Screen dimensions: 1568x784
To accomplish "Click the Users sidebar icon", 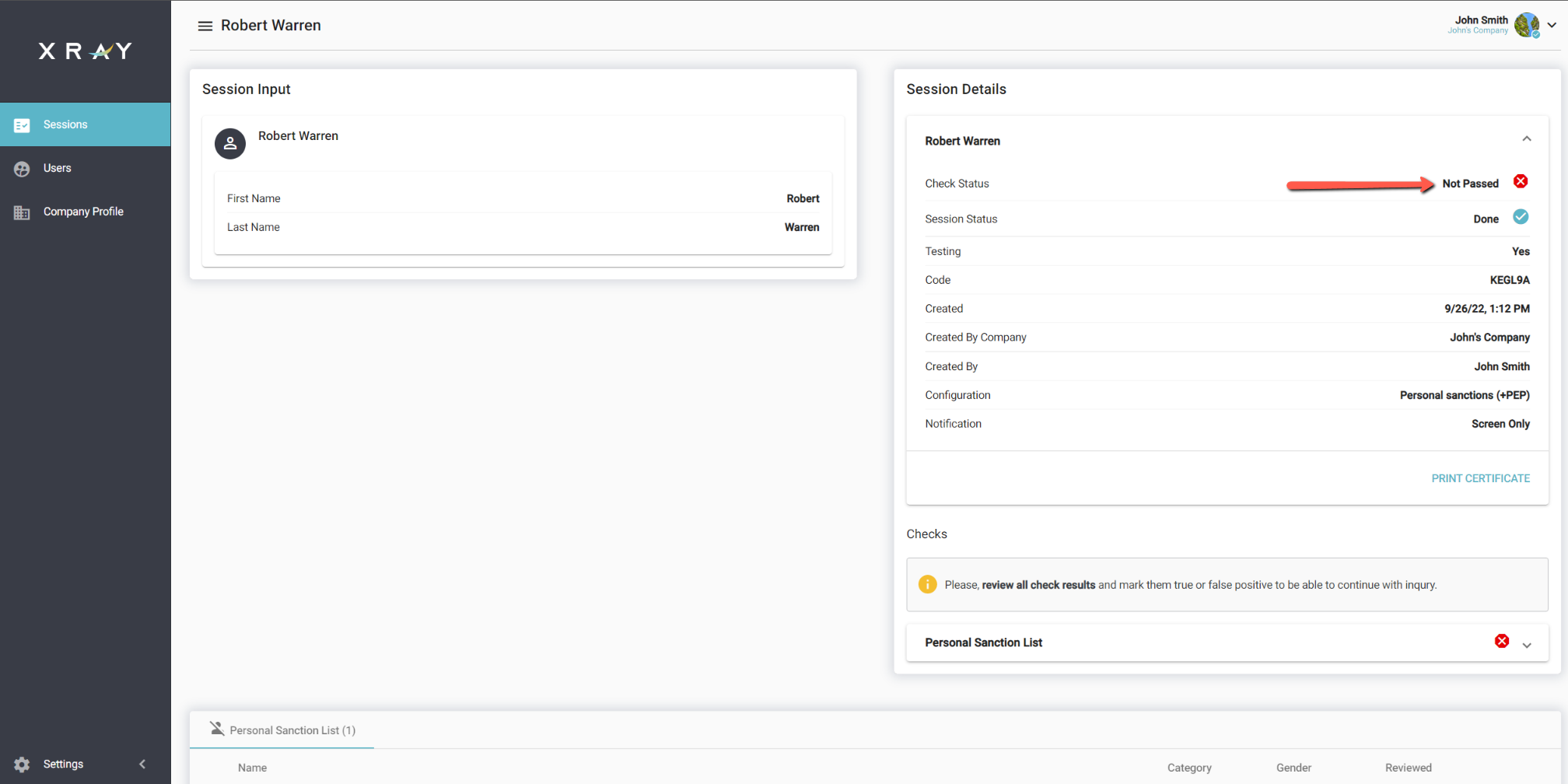I will 22,169.
